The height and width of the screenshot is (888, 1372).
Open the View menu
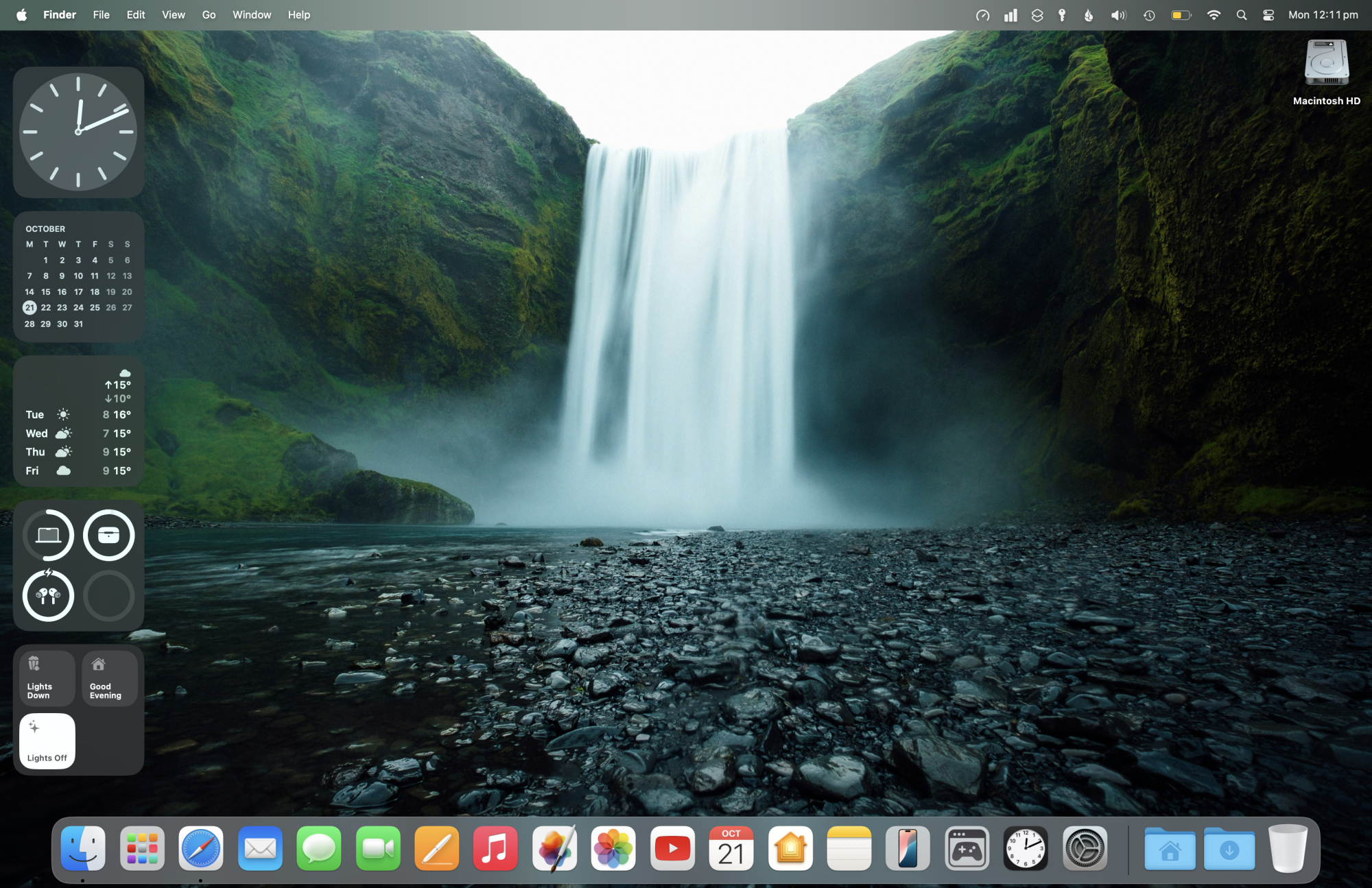tap(173, 15)
